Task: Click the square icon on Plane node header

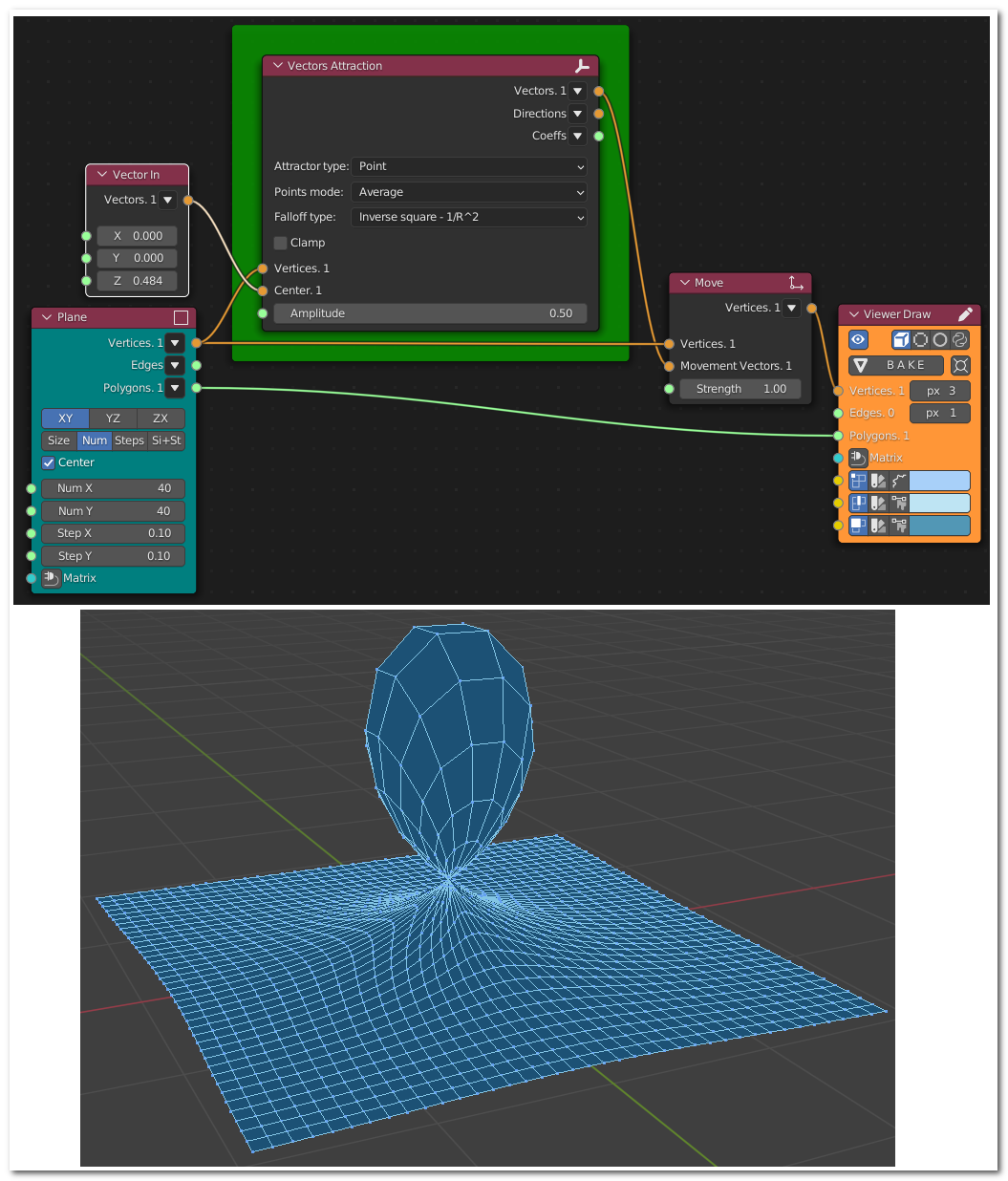Action: [181, 317]
